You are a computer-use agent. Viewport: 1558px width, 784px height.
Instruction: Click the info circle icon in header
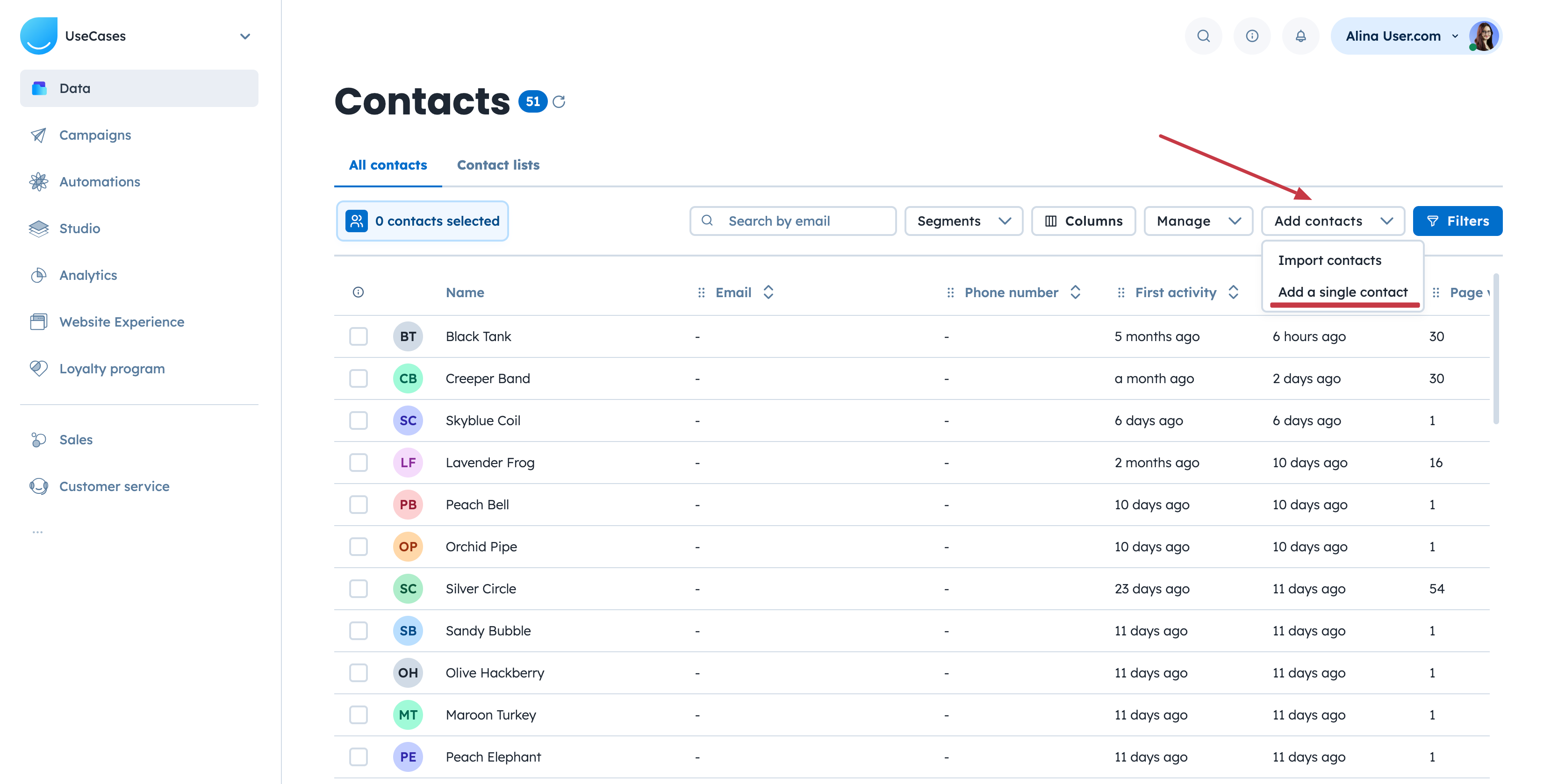click(1252, 36)
